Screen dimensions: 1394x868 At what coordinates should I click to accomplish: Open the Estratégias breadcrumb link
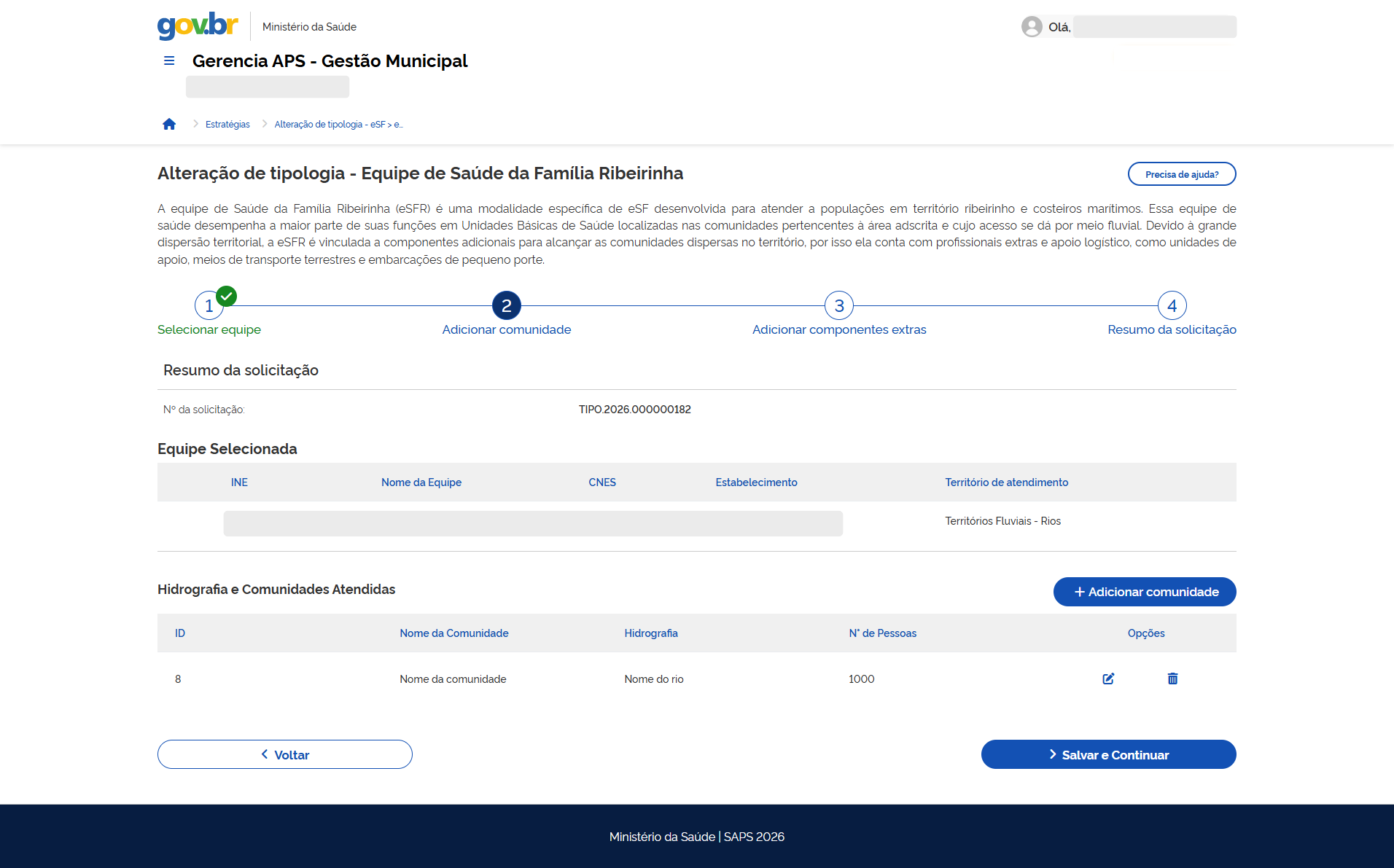point(227,125)
